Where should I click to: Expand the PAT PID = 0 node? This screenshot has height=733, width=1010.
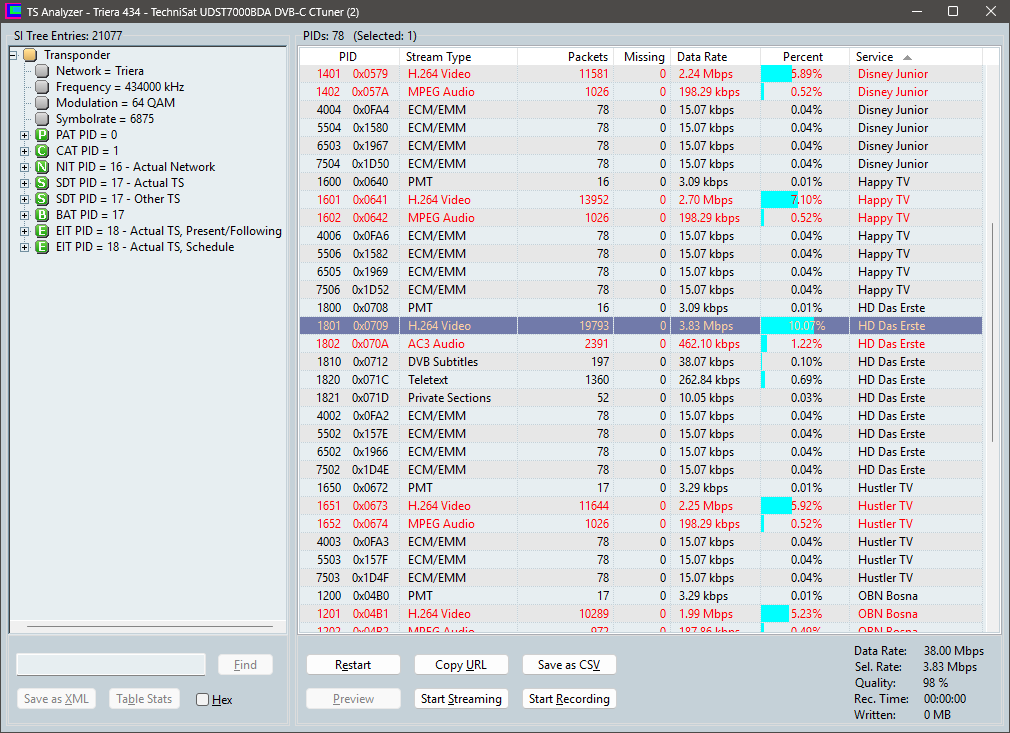(24, 135)
